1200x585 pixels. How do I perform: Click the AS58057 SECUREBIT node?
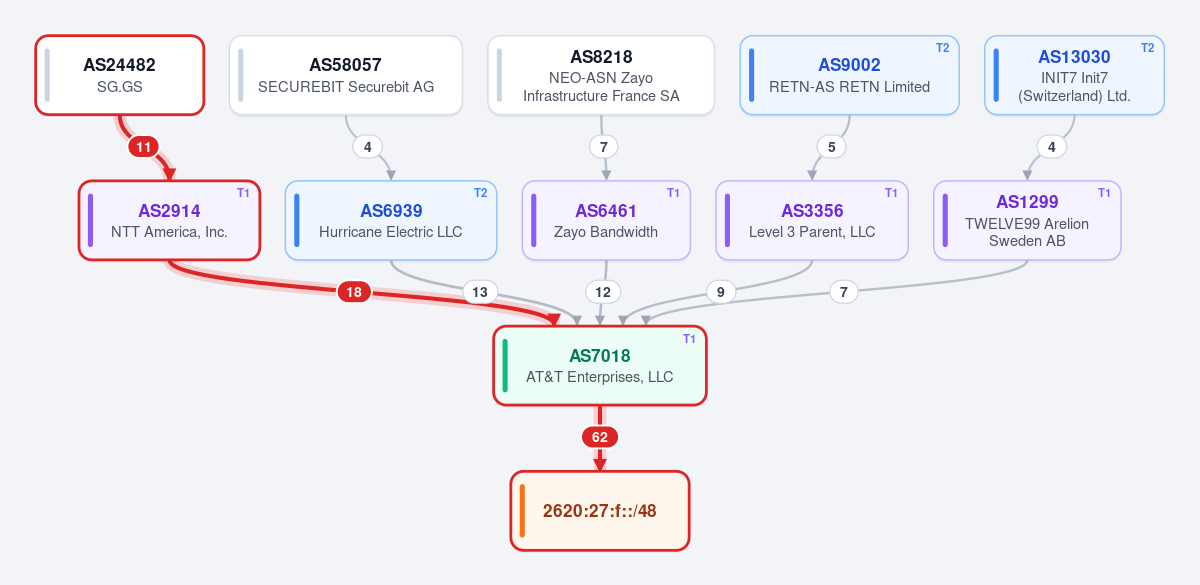click(346, 75)
